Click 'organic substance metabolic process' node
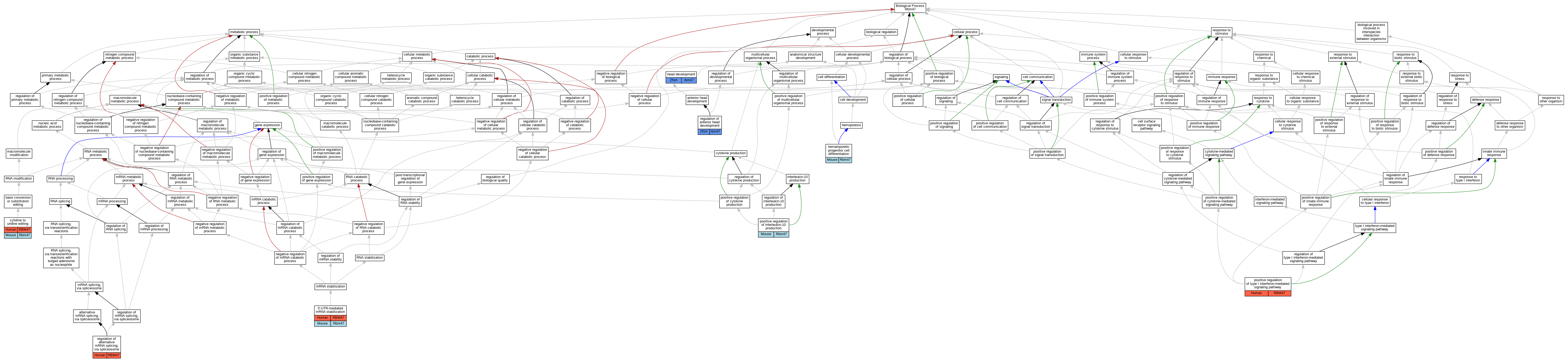Image resolution: width=1568 pixels, height=361 pixels. click(244, 56)
